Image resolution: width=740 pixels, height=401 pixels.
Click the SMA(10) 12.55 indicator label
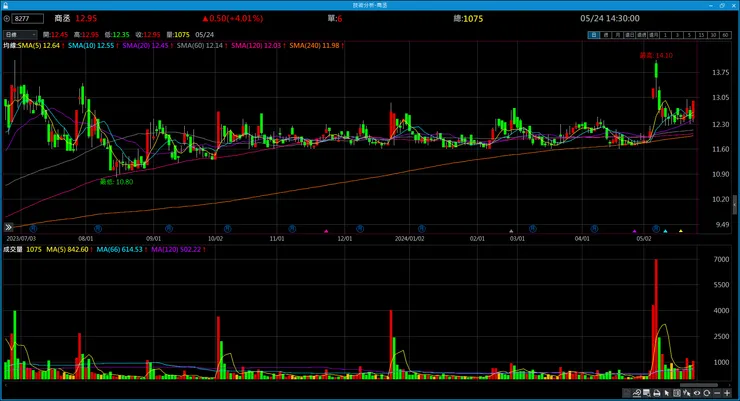click(91, 46)
